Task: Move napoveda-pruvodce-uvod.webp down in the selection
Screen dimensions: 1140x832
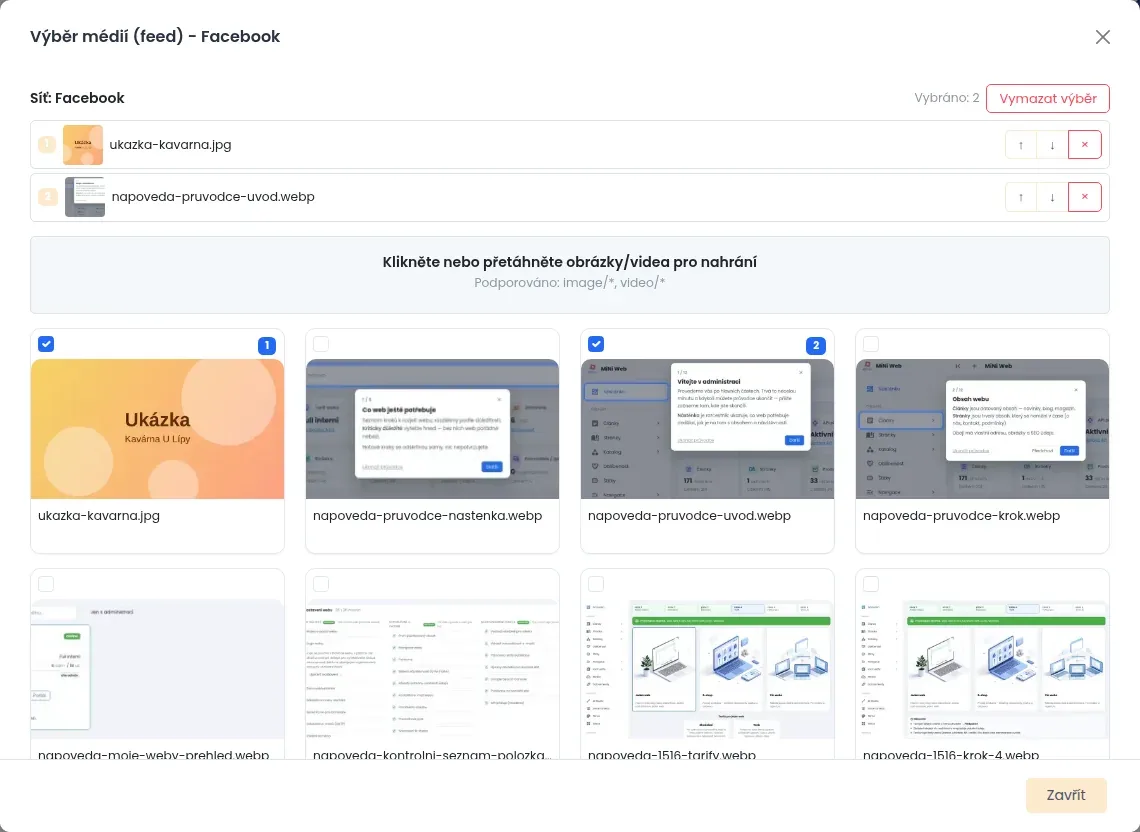Action: click(1052, 197)
